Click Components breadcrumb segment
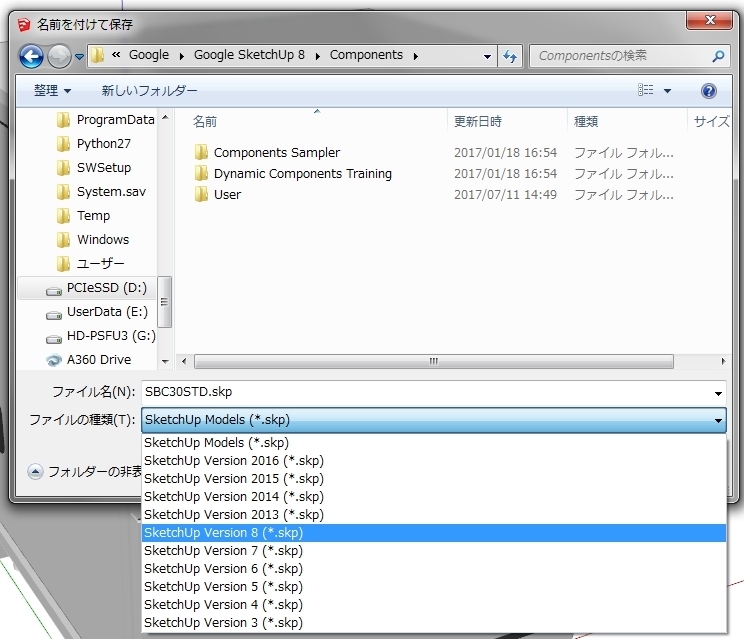This screenshot has width=744, height=639. [366, 55]
